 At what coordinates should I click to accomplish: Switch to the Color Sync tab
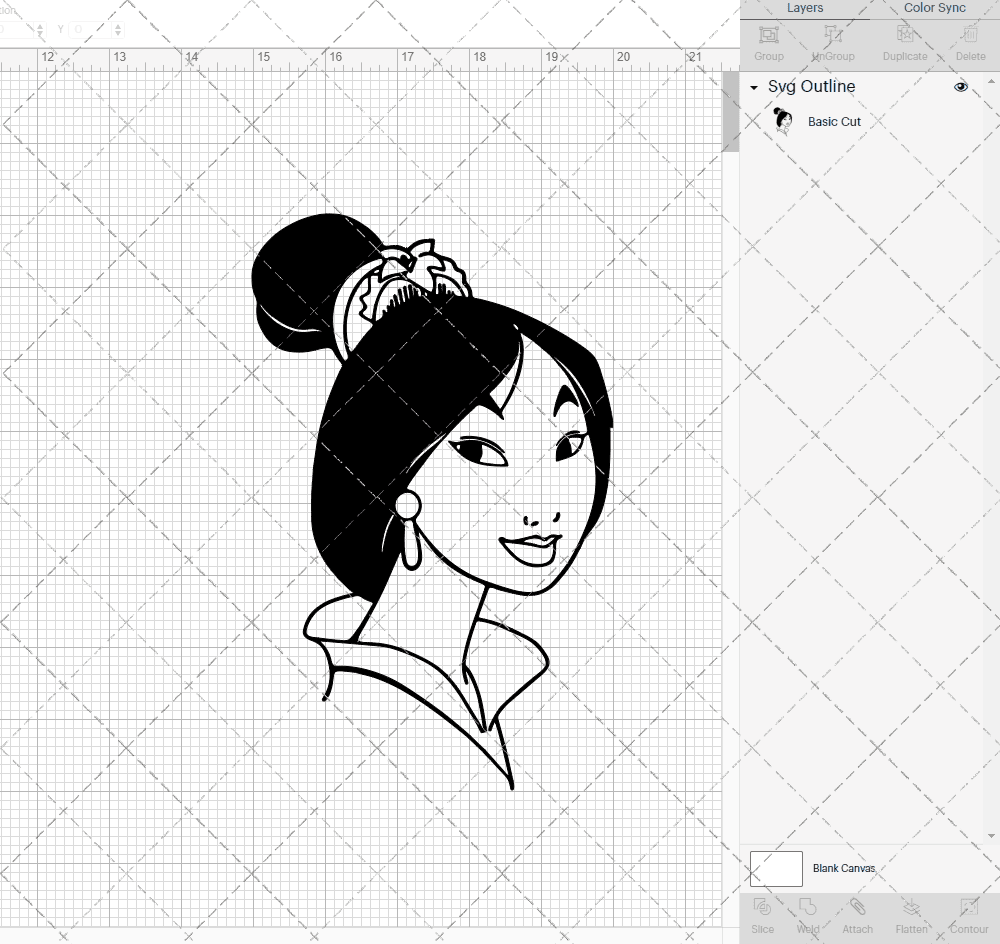(933, 8)
